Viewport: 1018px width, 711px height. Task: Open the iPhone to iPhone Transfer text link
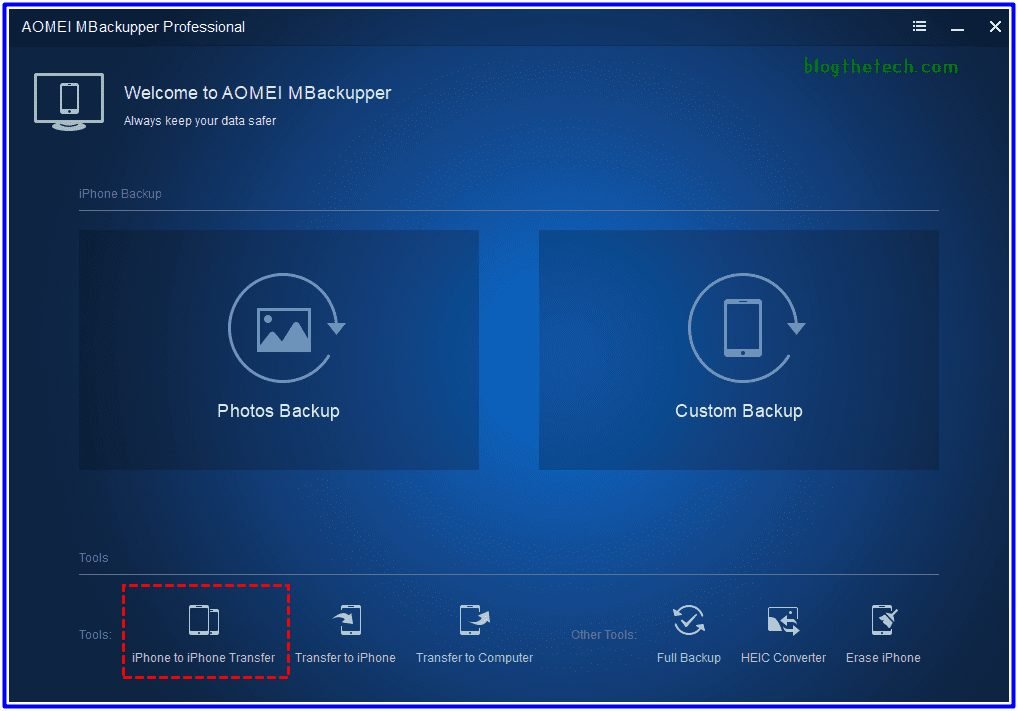(203, 658)
